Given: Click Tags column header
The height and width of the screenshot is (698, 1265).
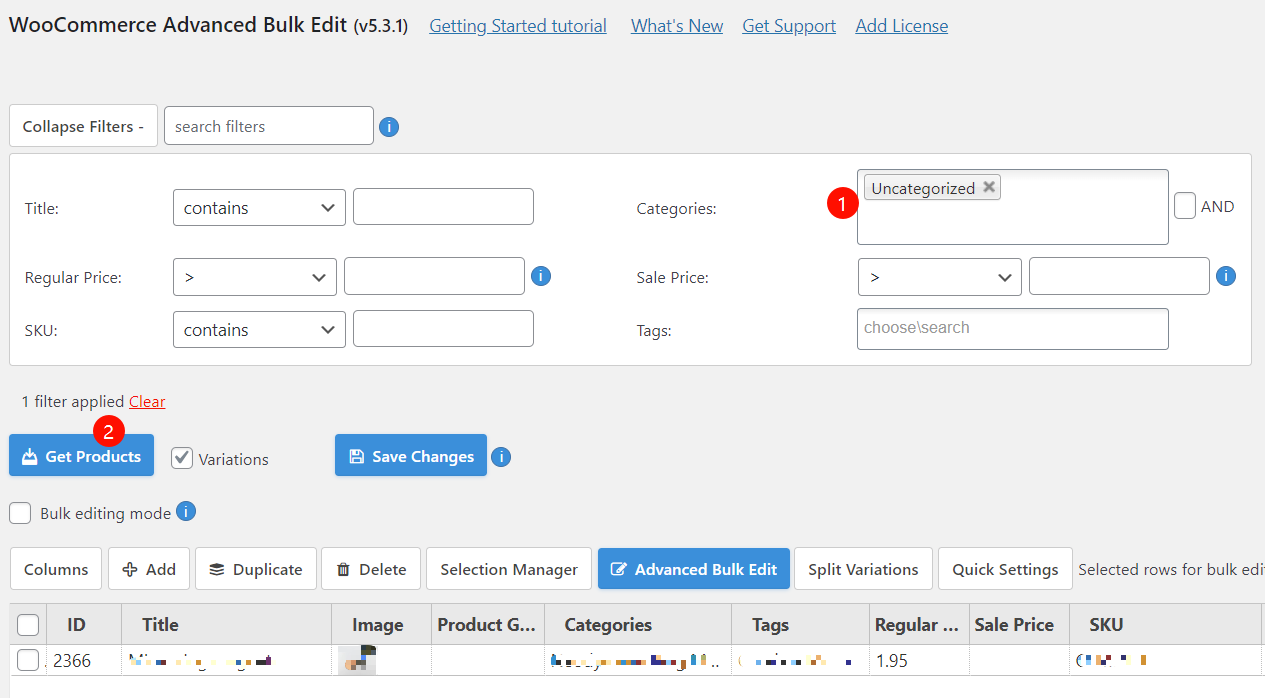Looking at the screenshot, I should point(800,624).
